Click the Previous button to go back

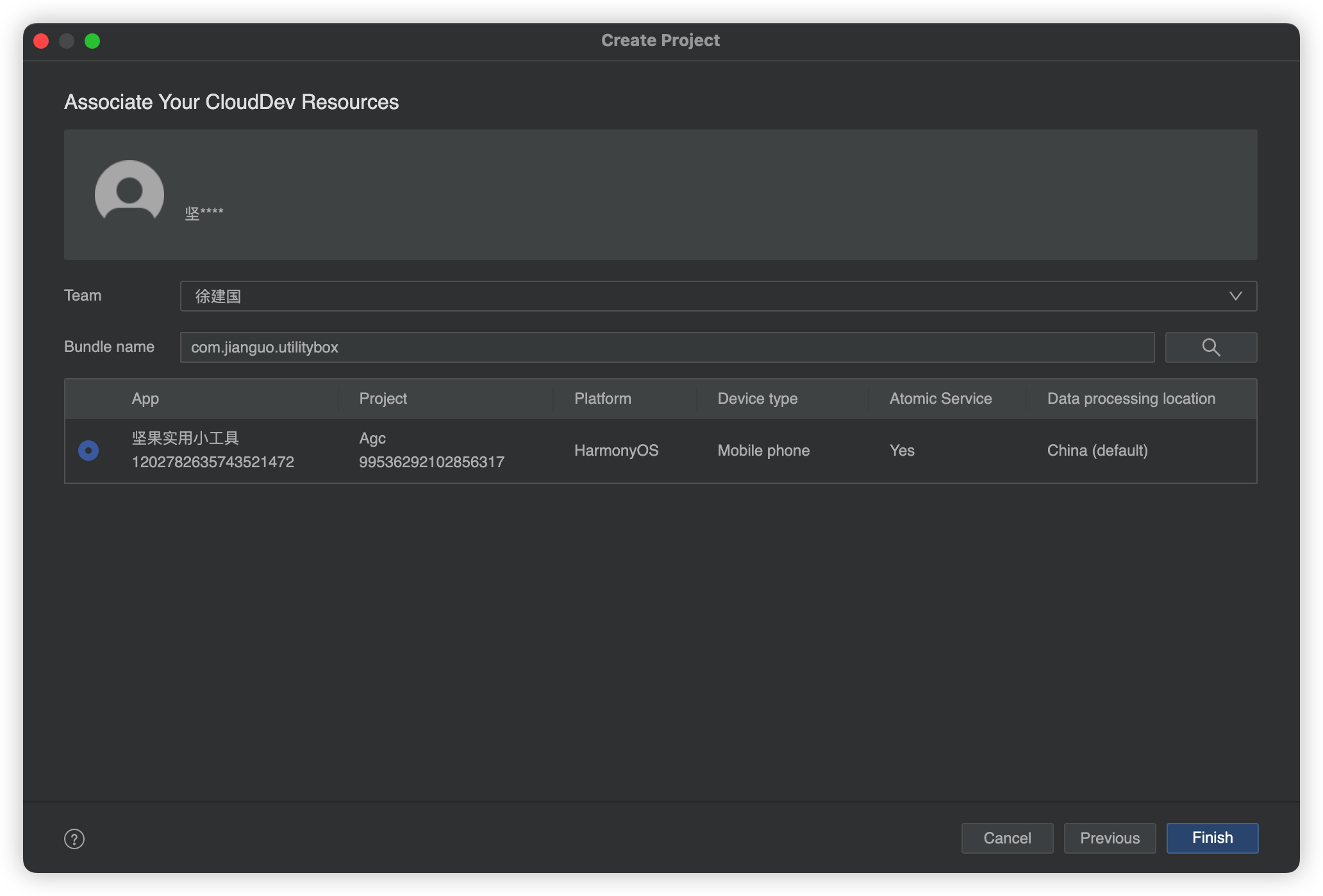[1111, 838]
